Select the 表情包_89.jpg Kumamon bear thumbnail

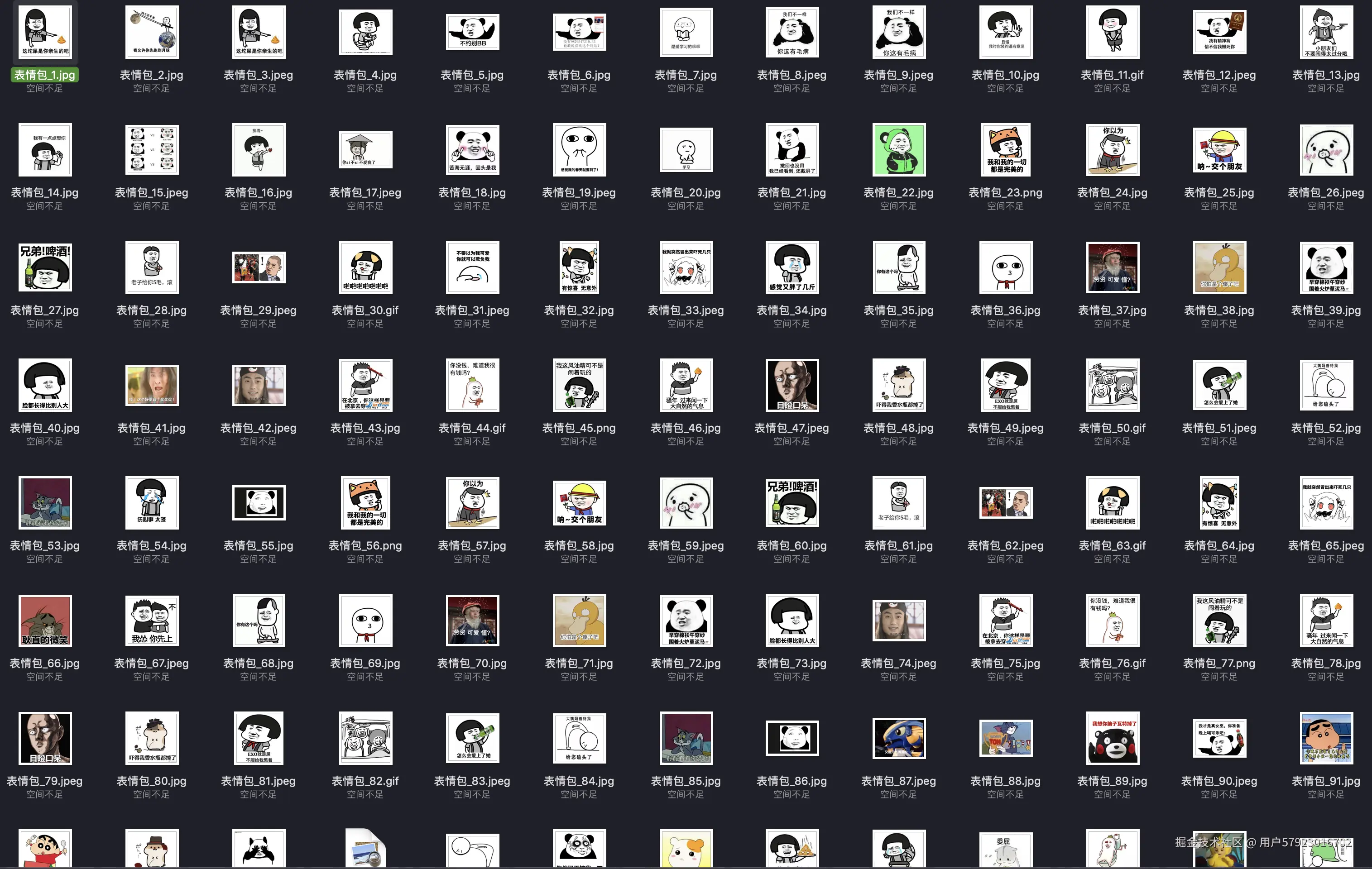[x=1112, y=738]
